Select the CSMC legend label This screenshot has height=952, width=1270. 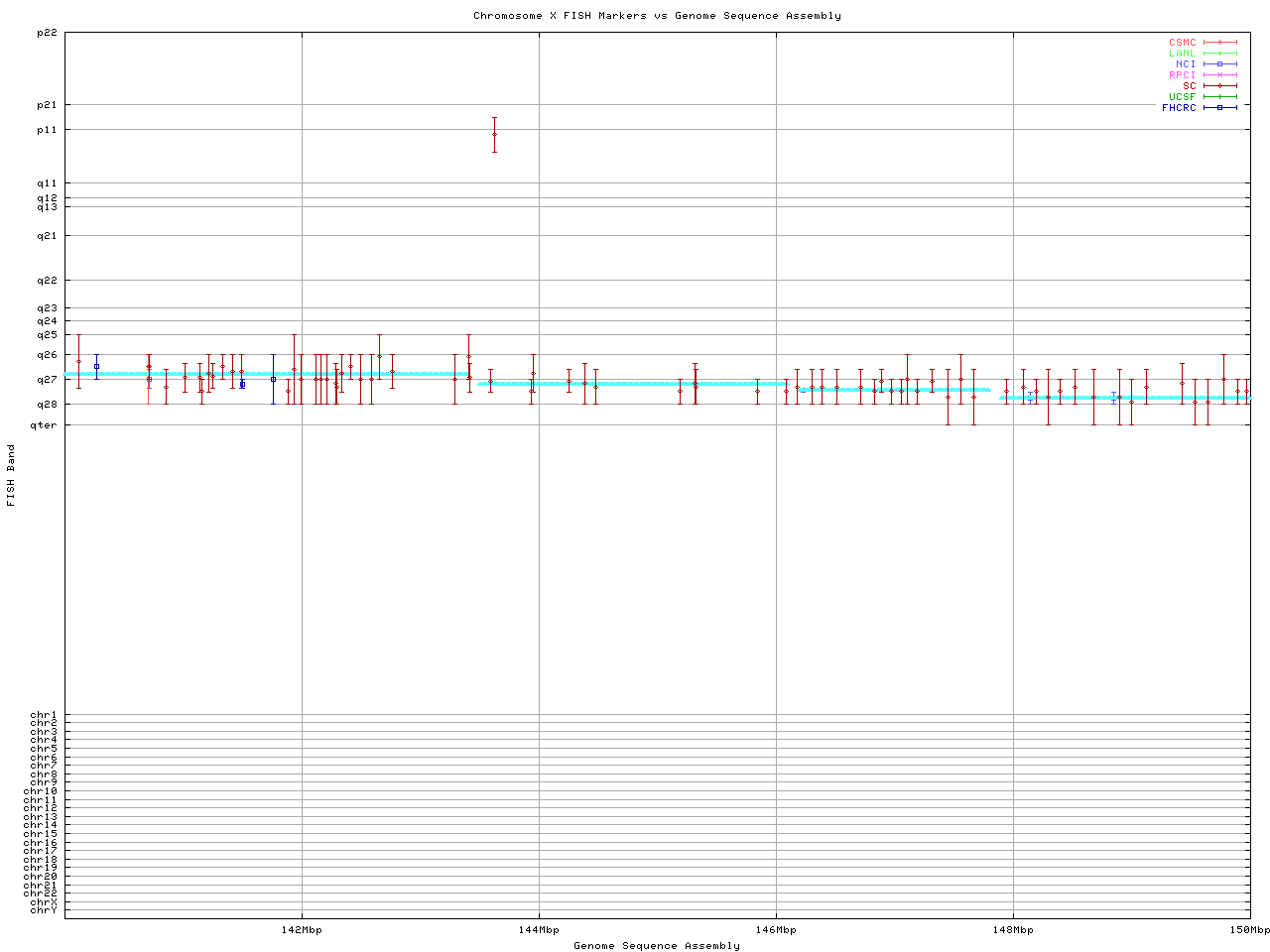click(1182, 43)
